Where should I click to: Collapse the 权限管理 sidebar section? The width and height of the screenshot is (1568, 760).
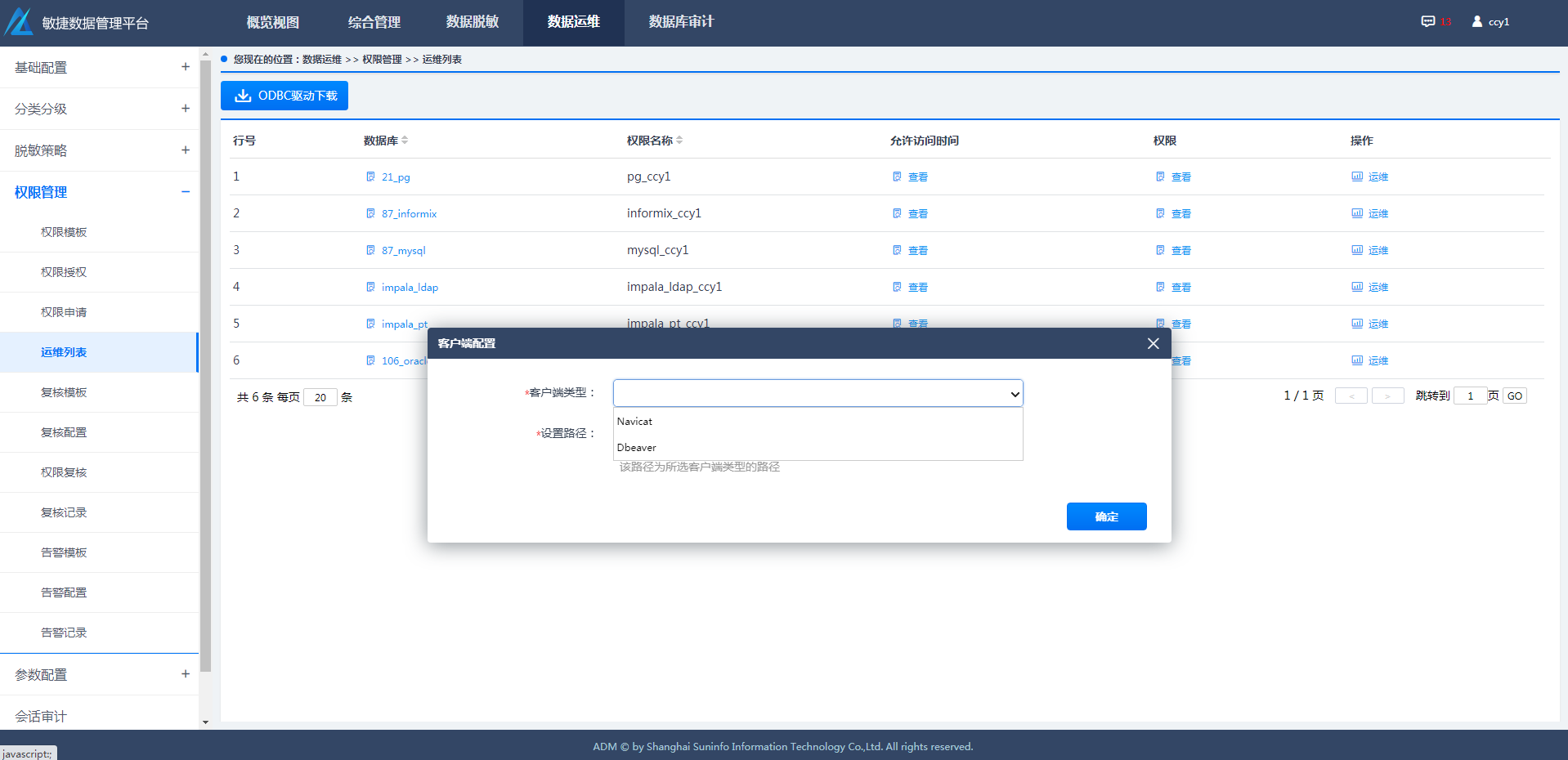(186, 192)
